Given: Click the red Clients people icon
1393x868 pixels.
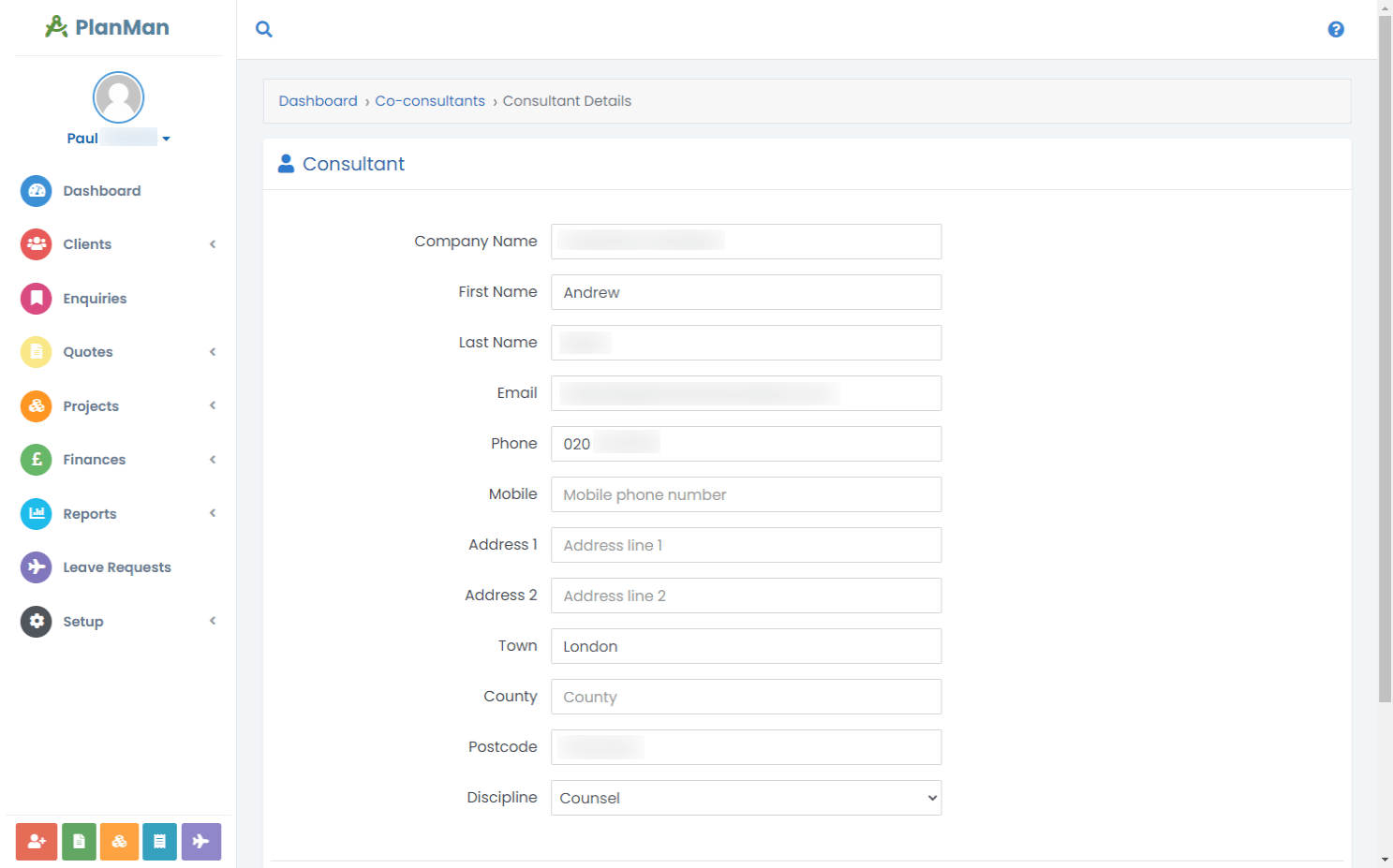Looking at the screenshot, I should (x=37, y=244).
